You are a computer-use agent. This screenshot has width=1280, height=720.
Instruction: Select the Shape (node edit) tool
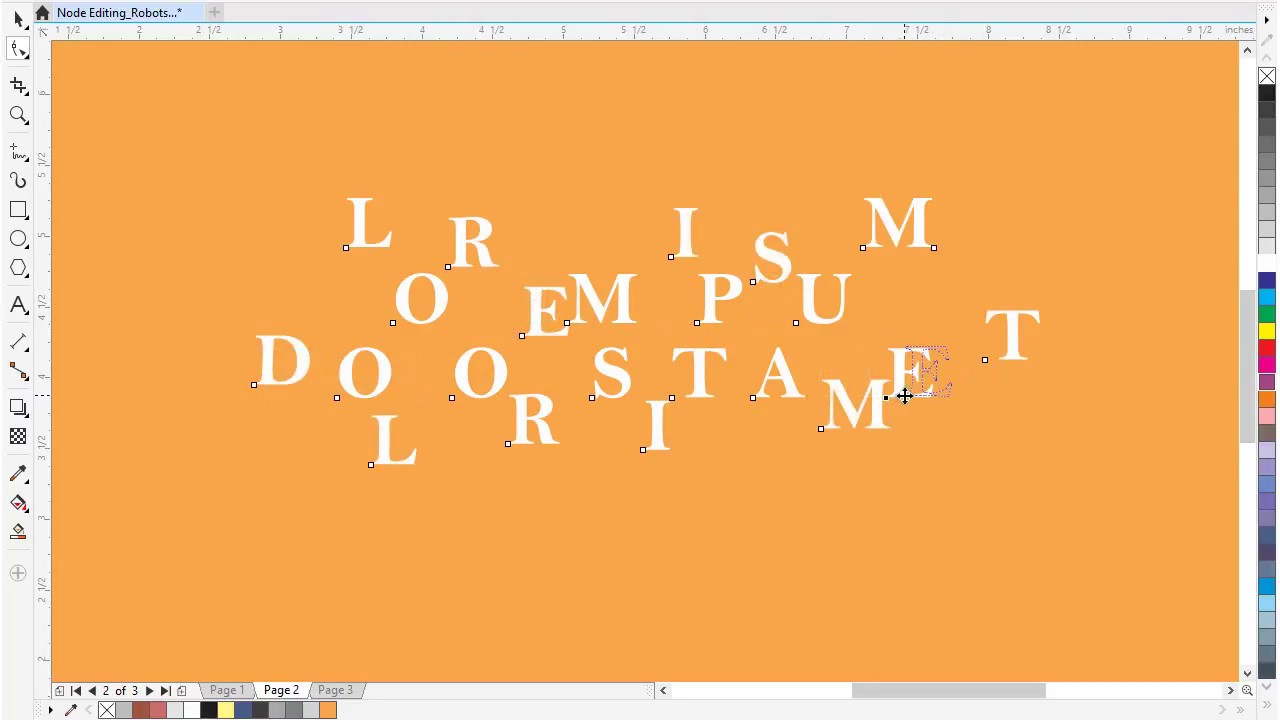pyautogui.click(x=18, y=49)
